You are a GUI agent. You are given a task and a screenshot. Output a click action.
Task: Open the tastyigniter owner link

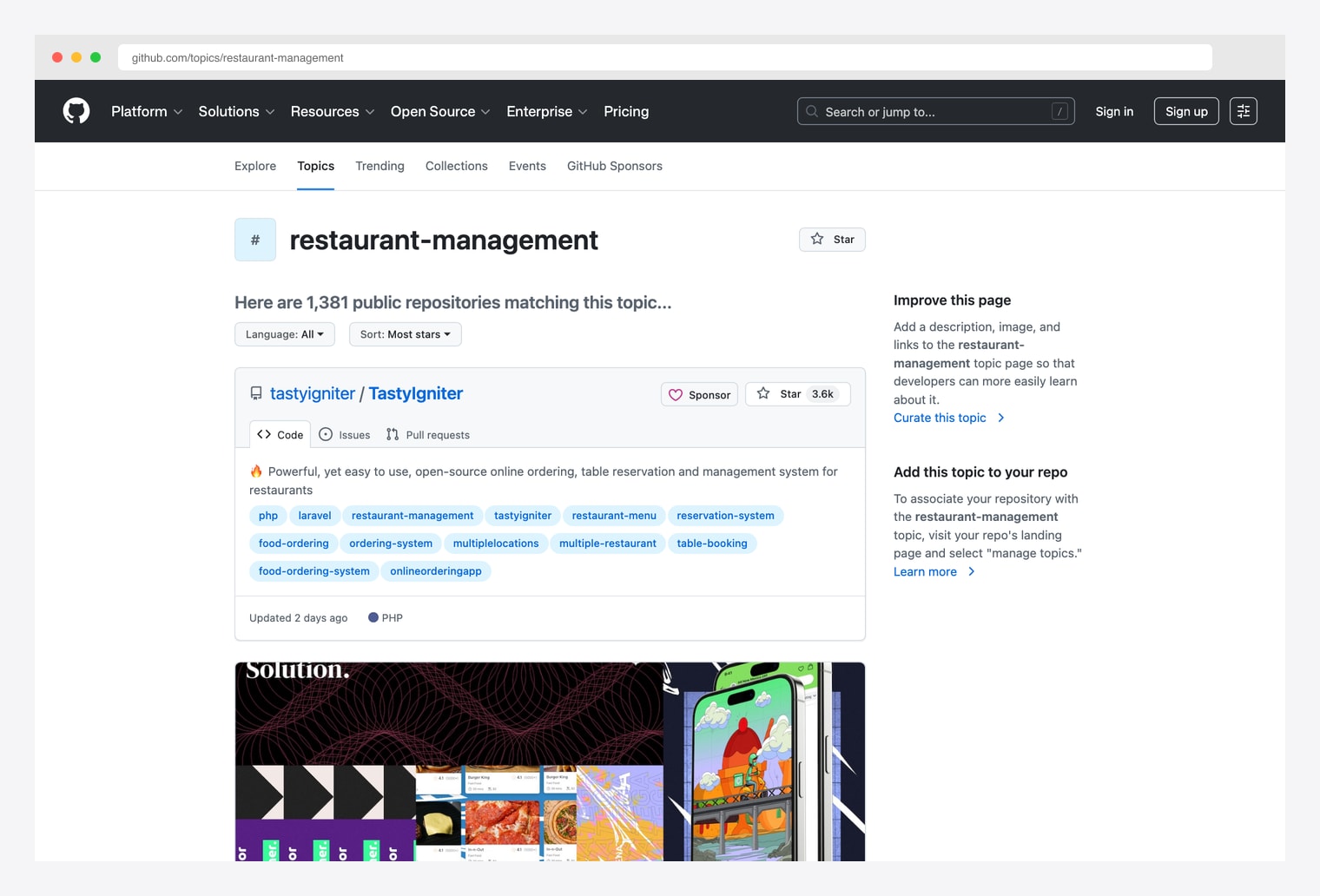313,393
